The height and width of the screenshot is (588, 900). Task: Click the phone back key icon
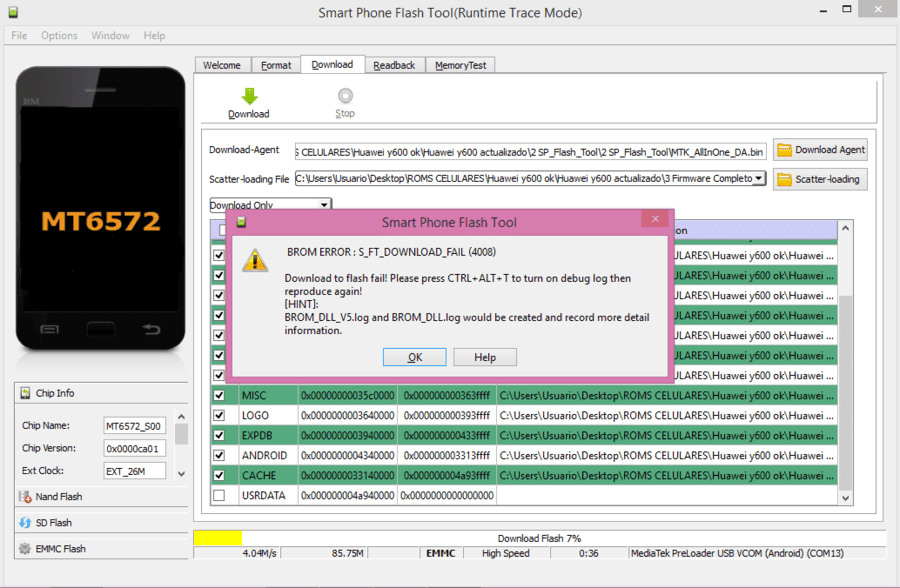[x=152, y=329]
